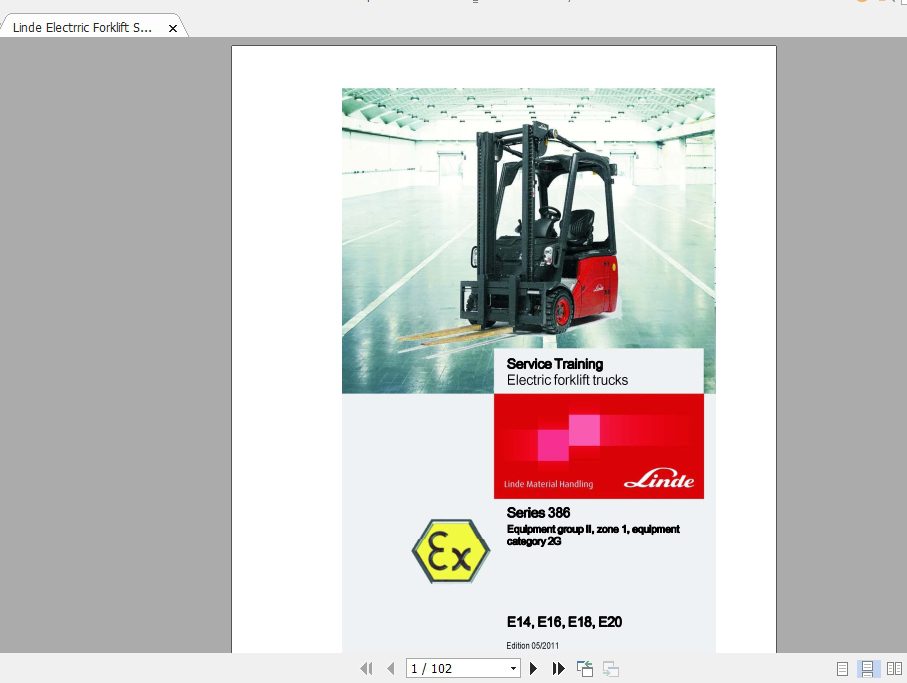
Task: Switch to single page layout
Action: point(842,669)
